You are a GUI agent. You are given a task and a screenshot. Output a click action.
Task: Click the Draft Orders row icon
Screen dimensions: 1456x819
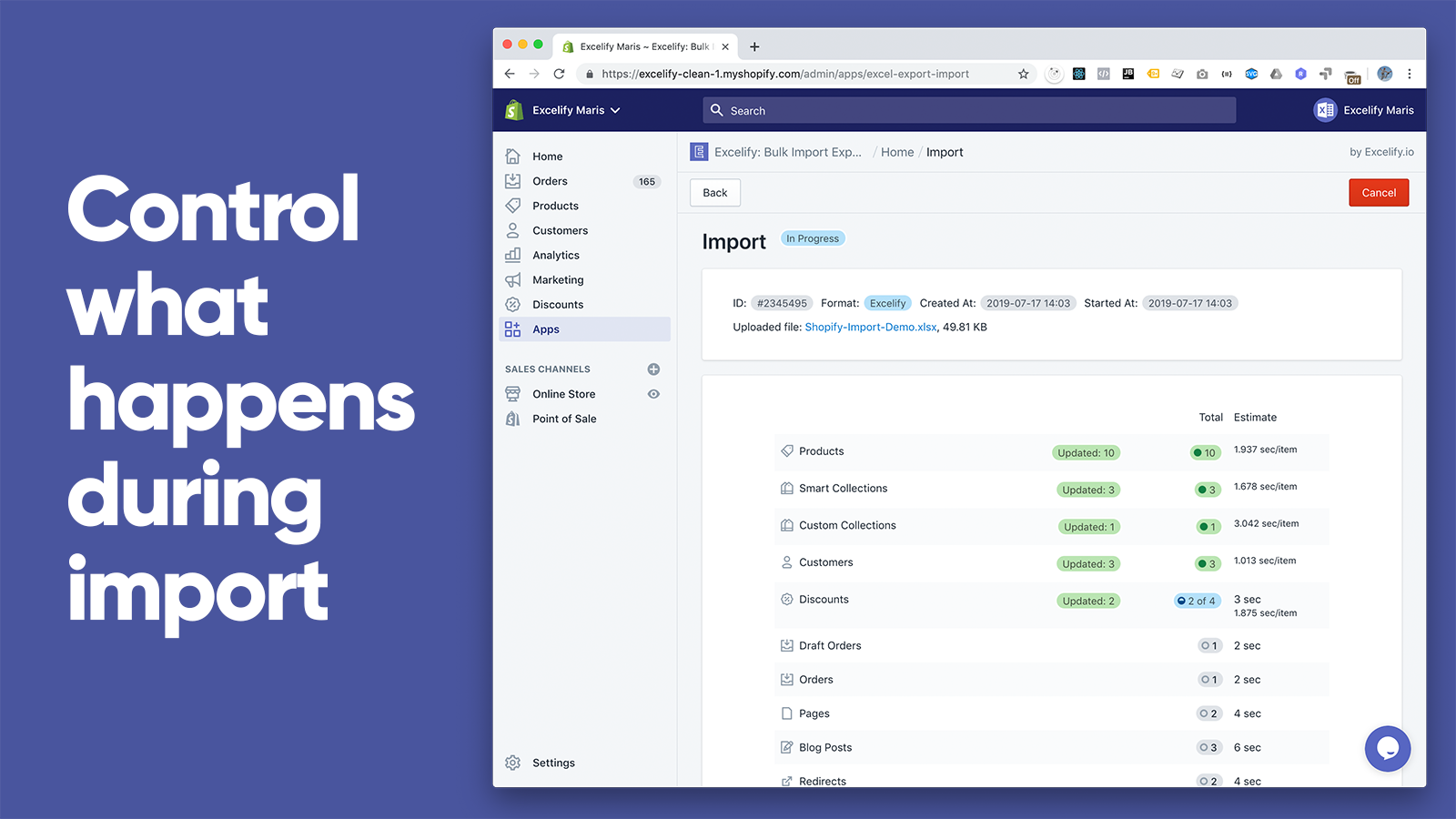pos(787,645)
